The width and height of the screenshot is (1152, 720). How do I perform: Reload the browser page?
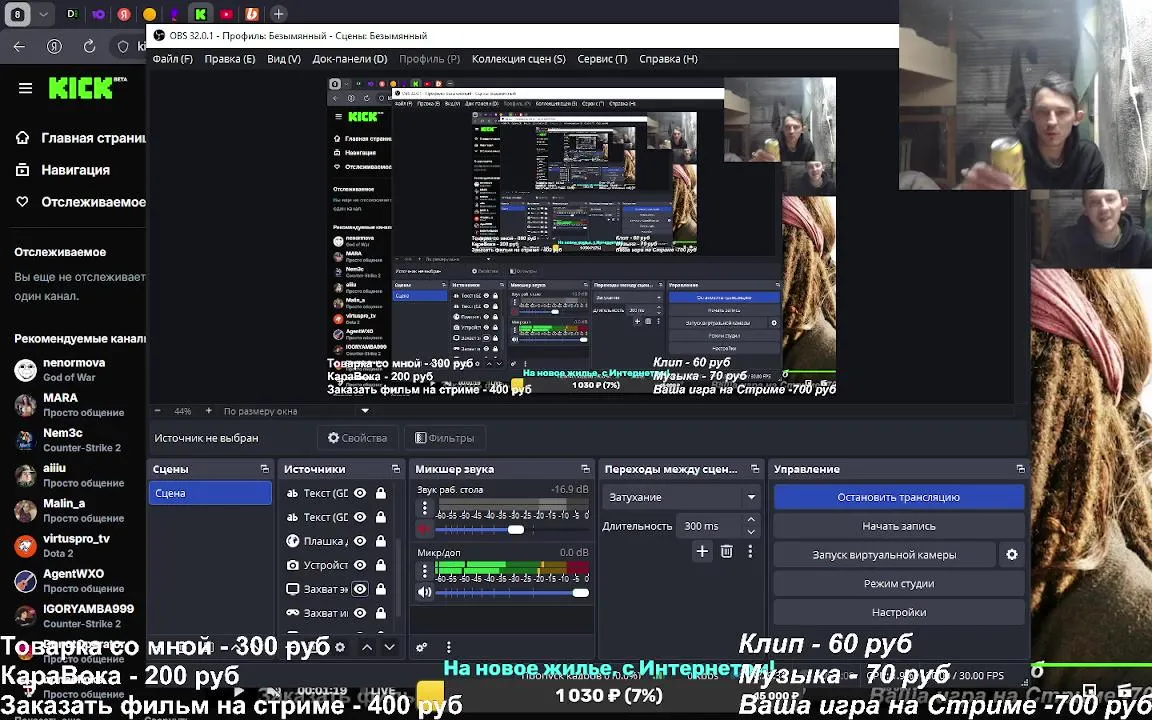coord(89,46)
